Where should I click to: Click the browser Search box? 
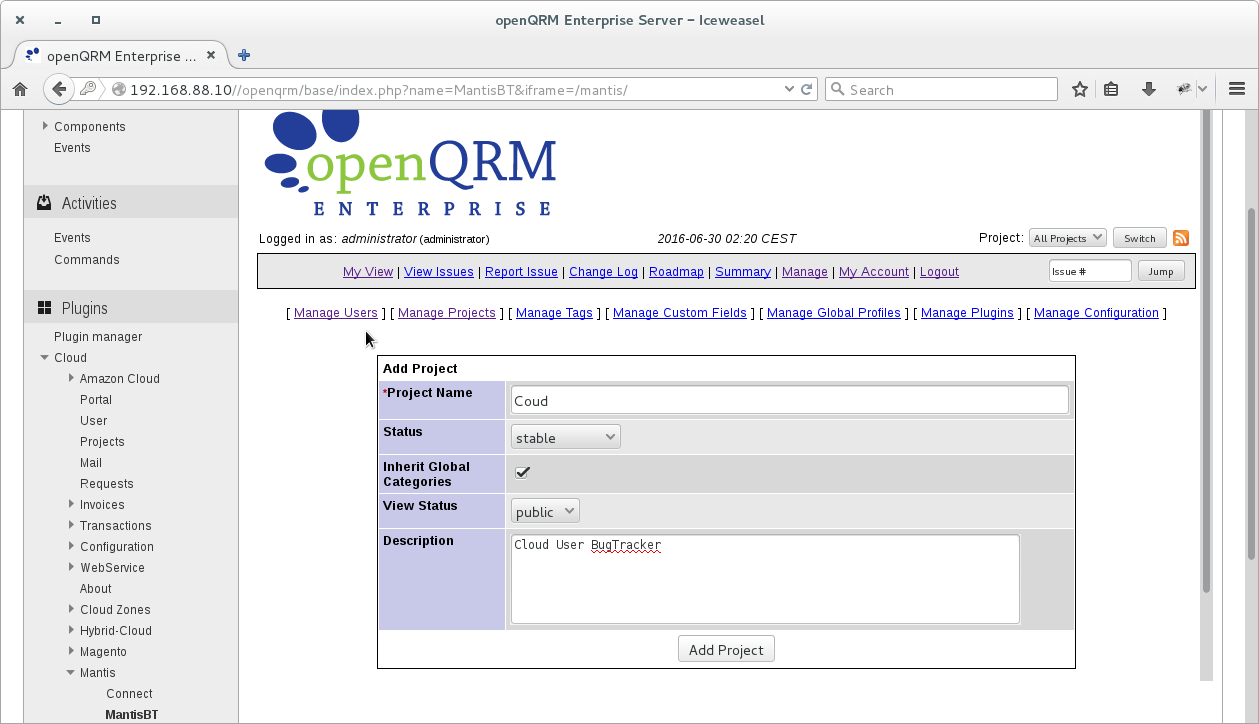coord(941,89)
